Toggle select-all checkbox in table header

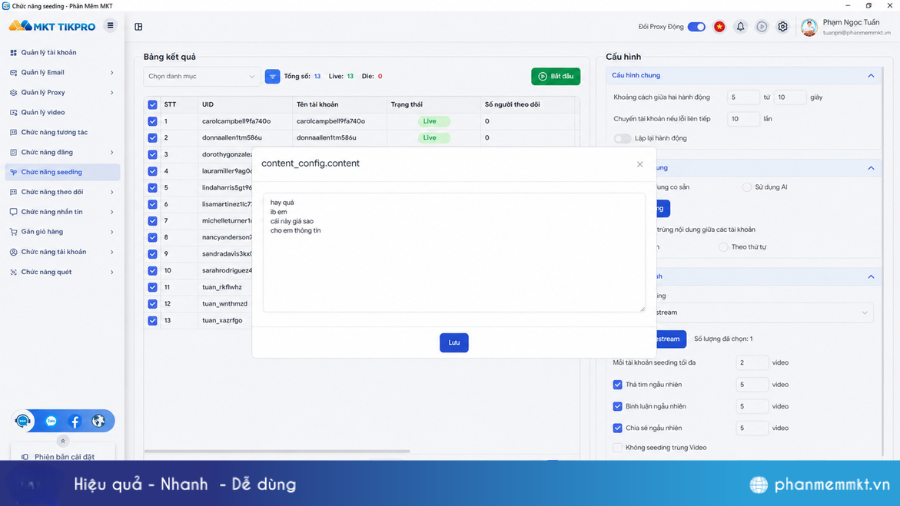(152, 105)
